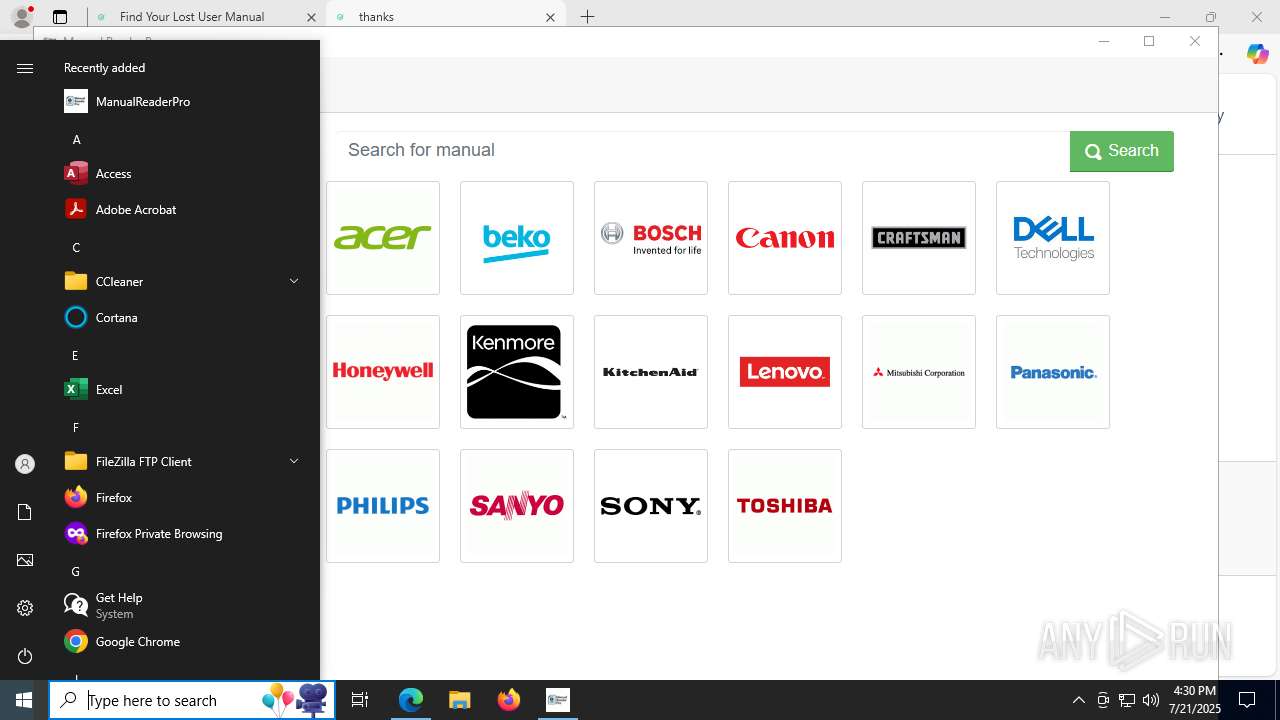Select the Lenovo brand tile

pyautogui.click(x=785, y=372)
